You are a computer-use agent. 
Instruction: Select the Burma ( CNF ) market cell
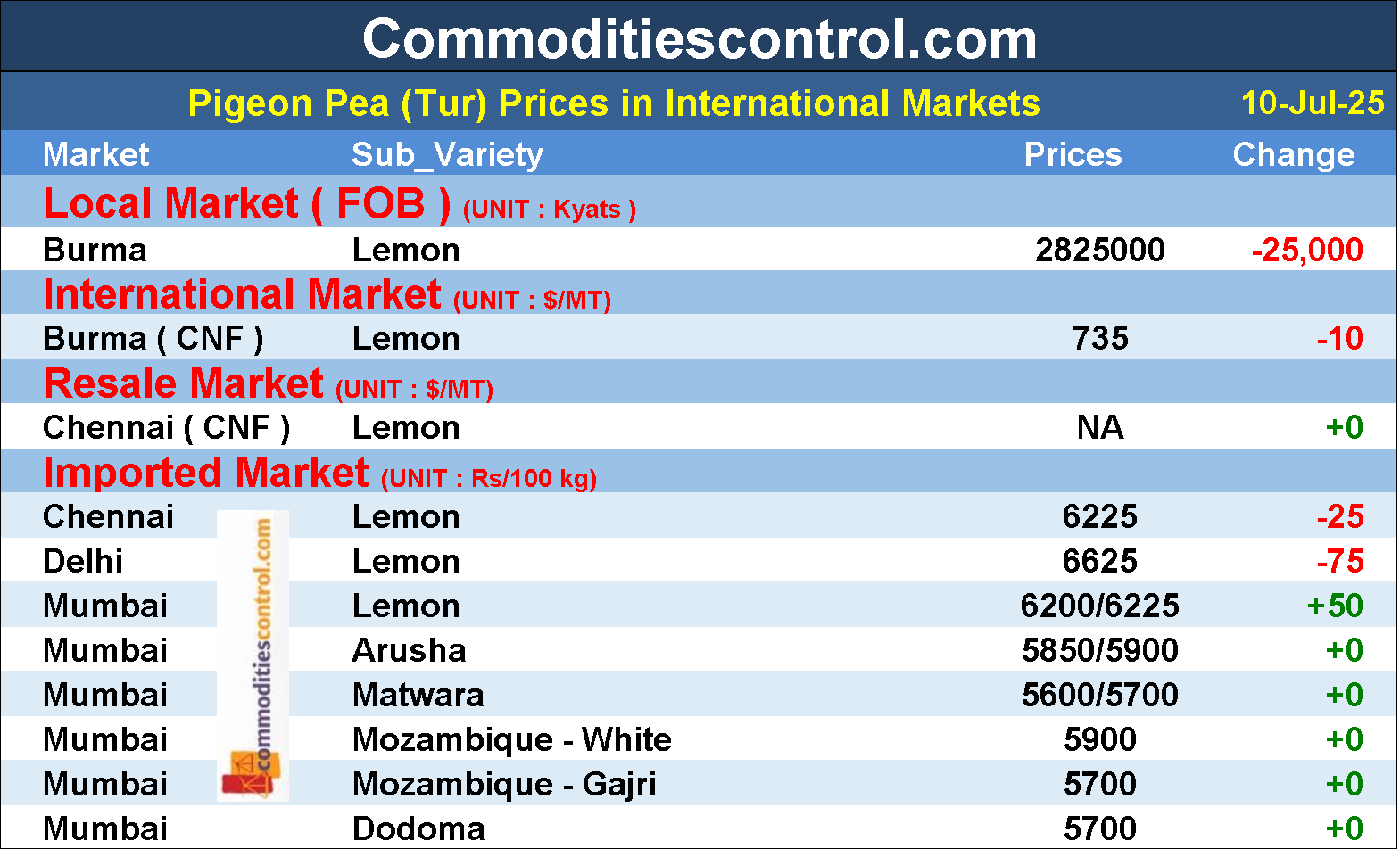tap(153, 339)
